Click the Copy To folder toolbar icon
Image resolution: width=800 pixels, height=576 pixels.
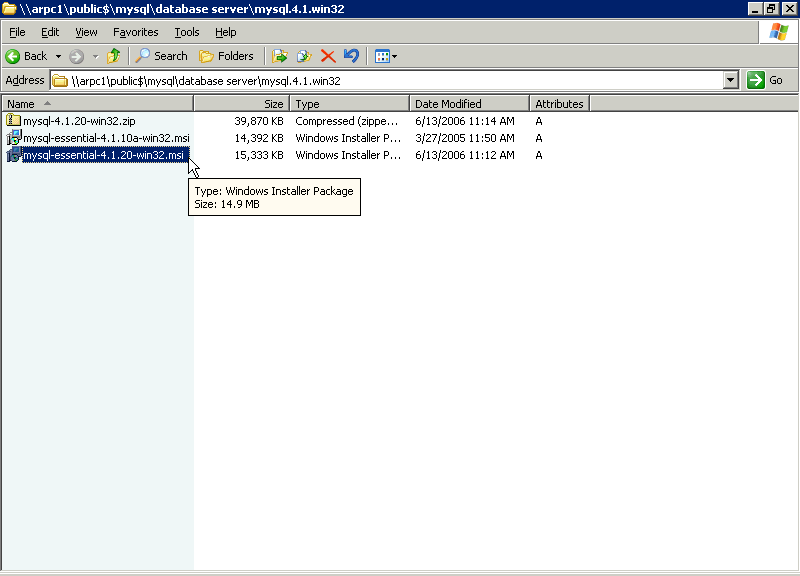click(x=304, y=56)
